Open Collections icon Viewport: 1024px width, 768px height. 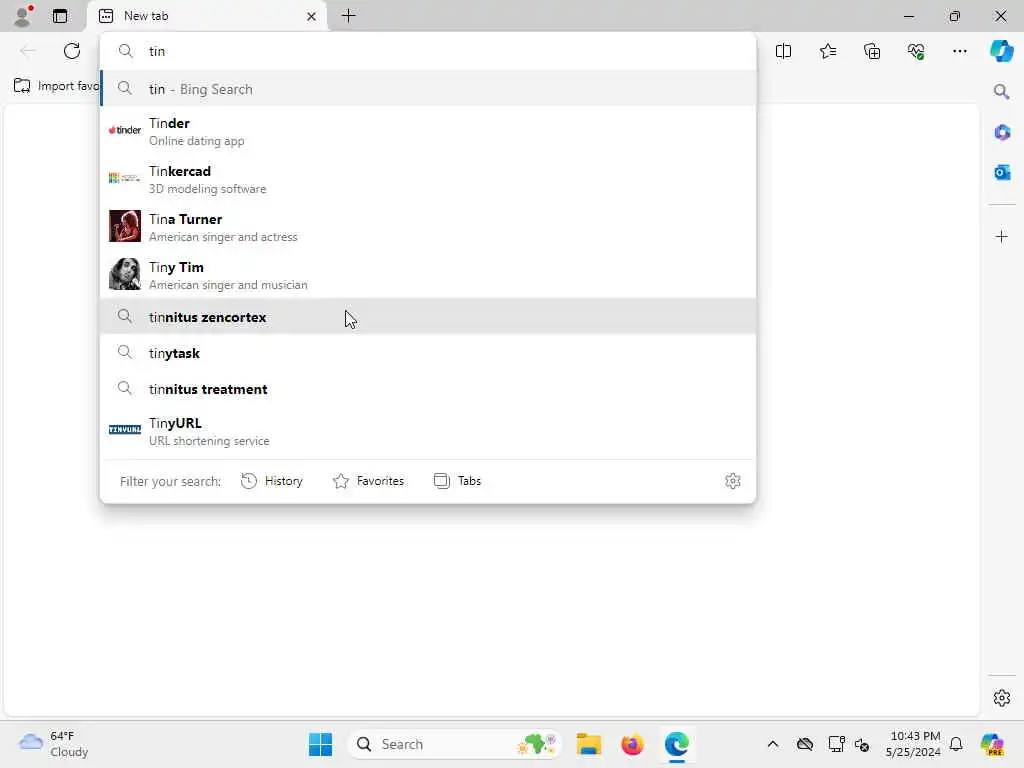(872, 51)
